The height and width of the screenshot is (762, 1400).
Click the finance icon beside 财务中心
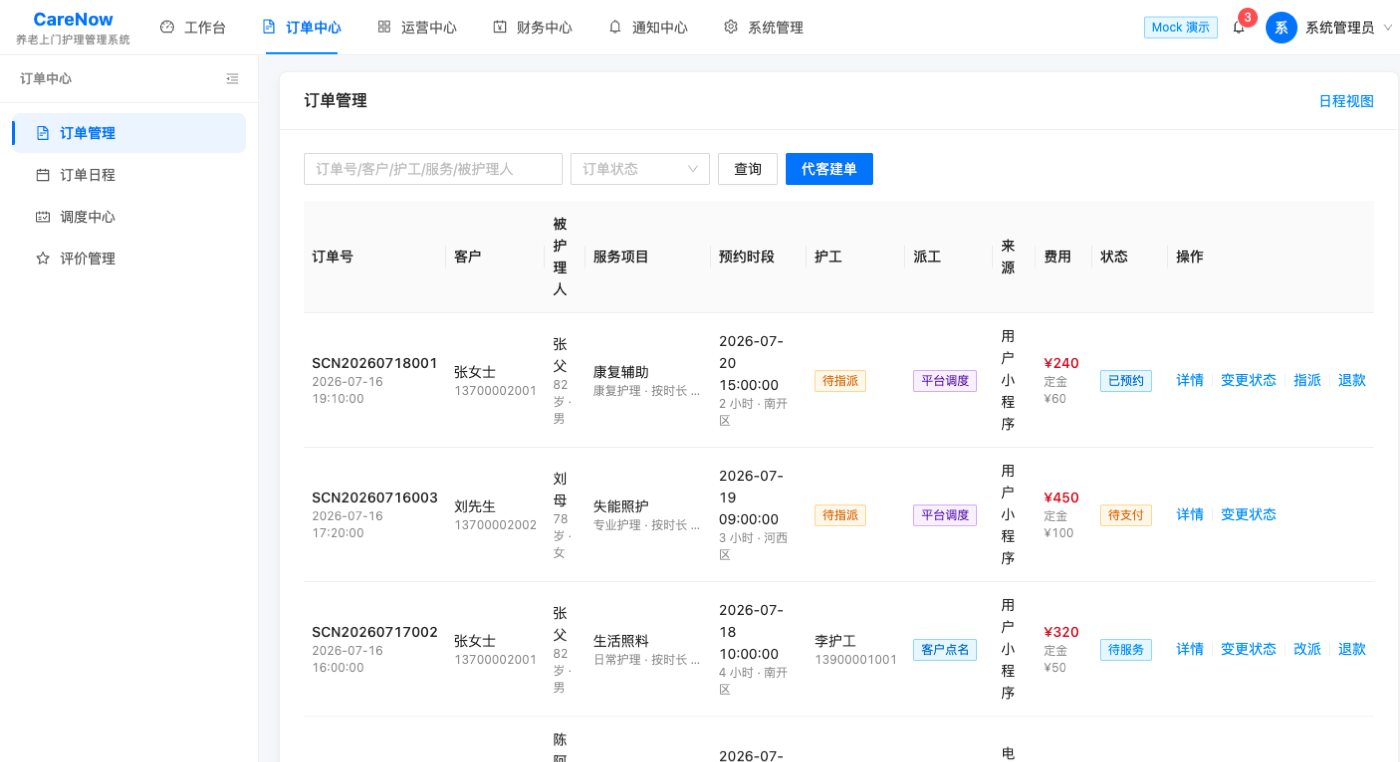(x=500, y=27)
